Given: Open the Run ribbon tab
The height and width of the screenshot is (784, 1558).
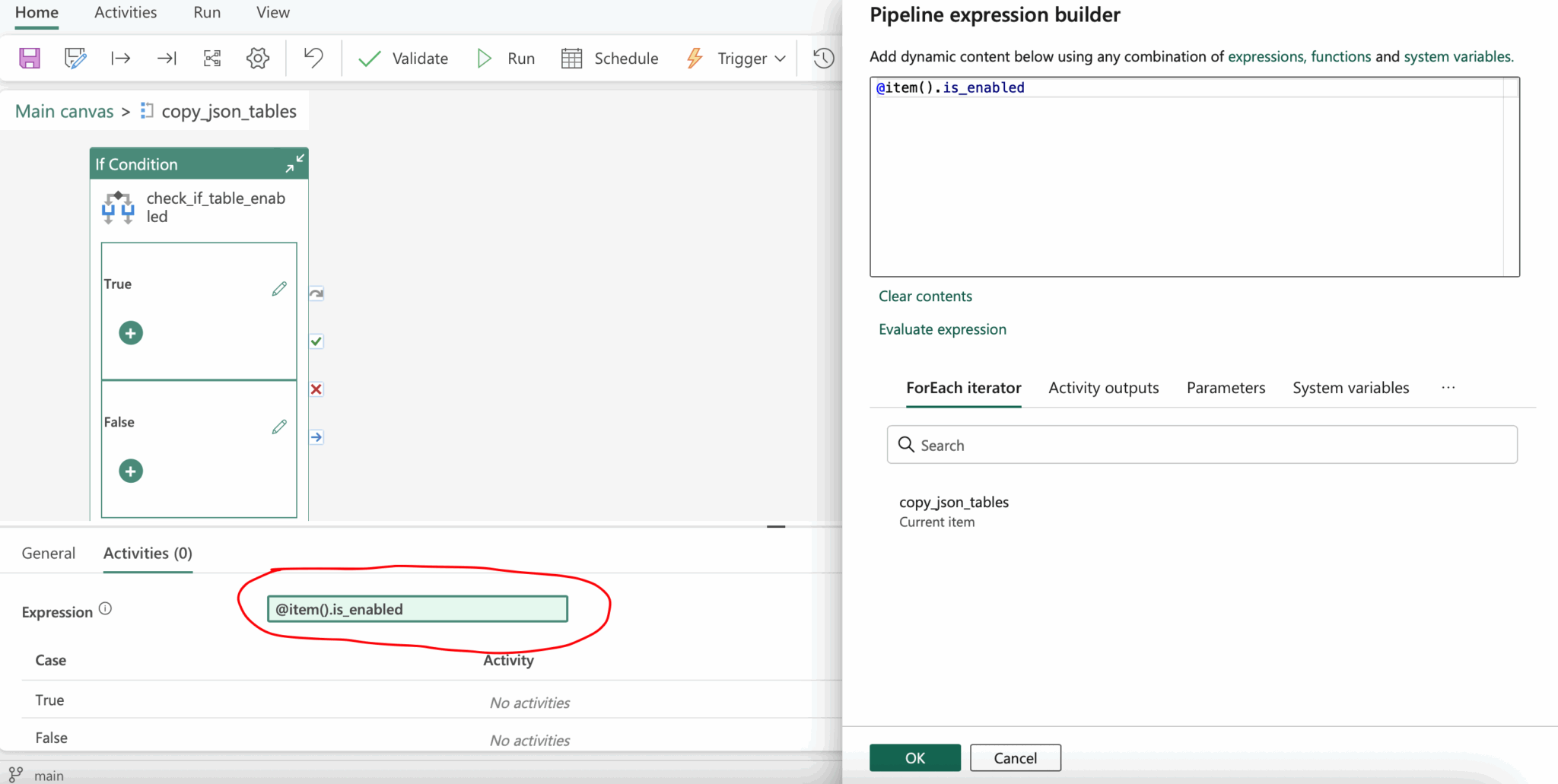Looking at the screenshot, I should [x=207, y=13].
